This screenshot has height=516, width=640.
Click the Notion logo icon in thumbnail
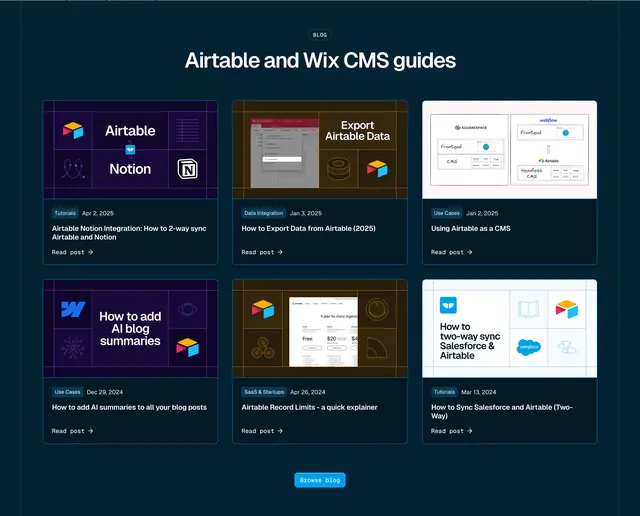click(187, 169)
